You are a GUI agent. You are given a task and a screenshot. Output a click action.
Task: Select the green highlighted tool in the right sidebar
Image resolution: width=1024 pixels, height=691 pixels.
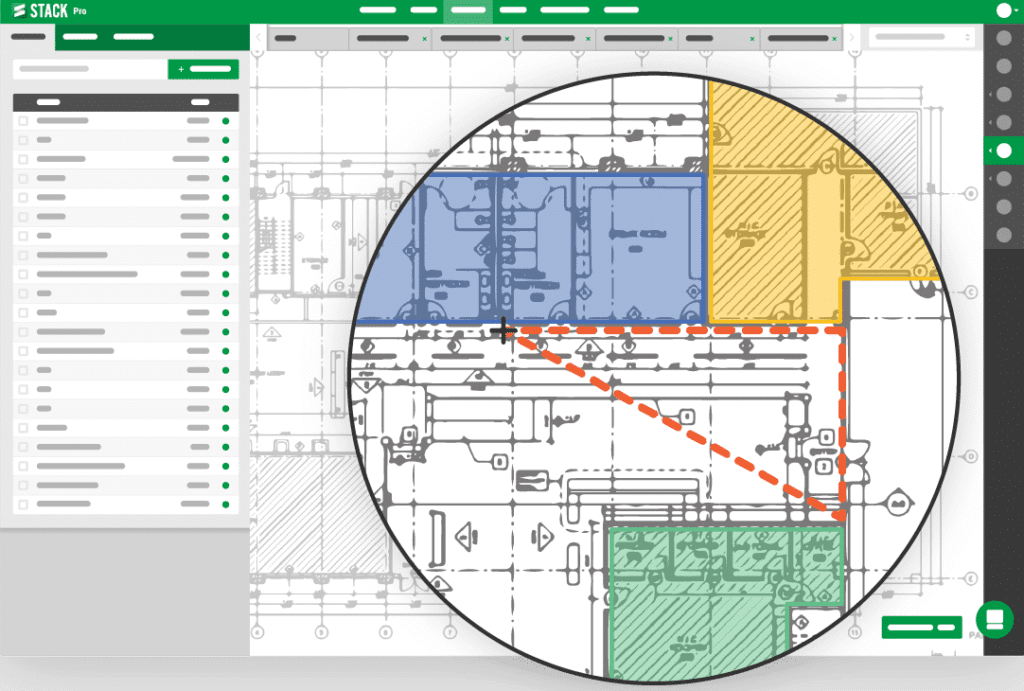[1004, 151]
